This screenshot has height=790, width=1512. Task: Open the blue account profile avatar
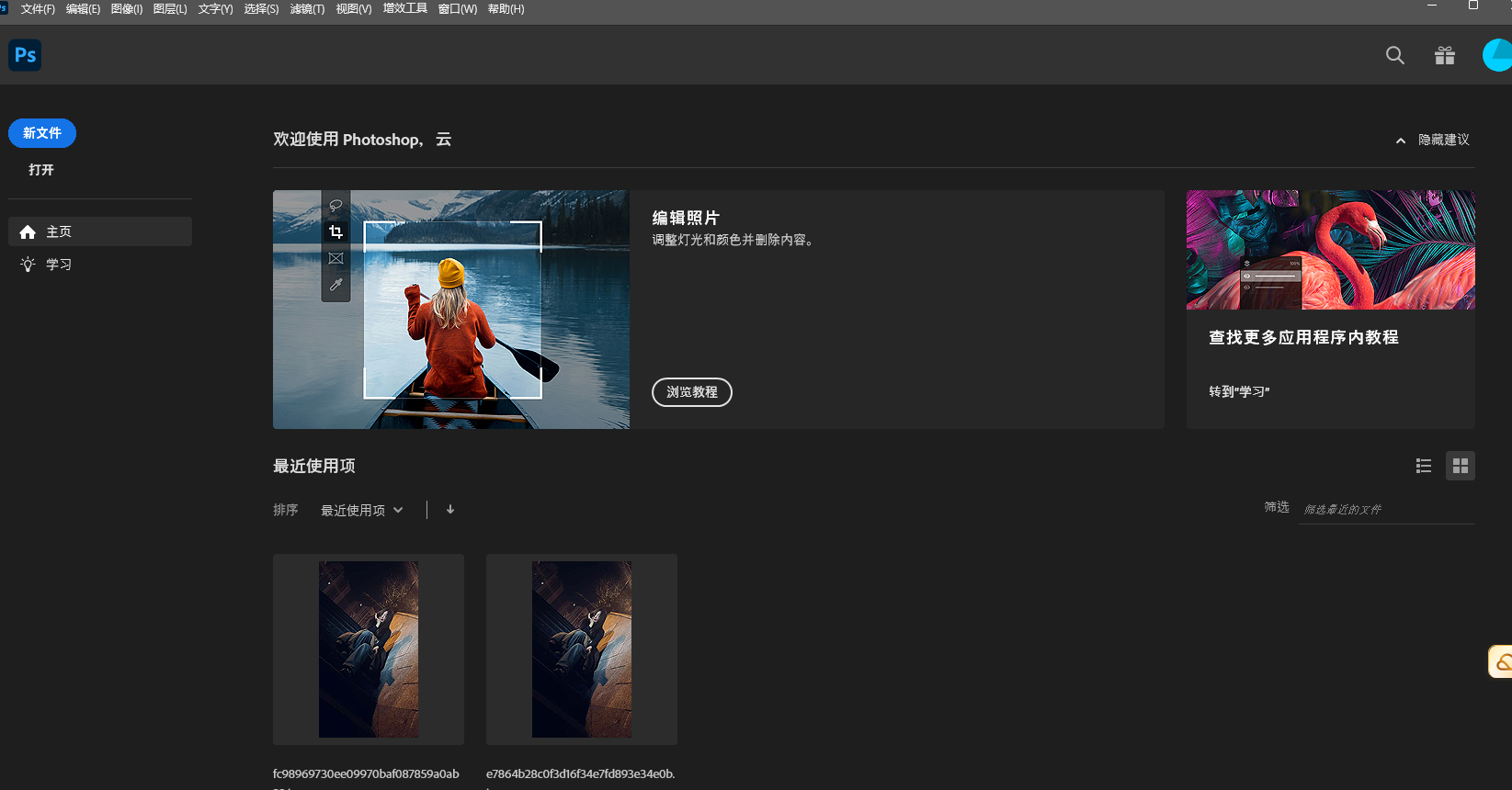1497,55
